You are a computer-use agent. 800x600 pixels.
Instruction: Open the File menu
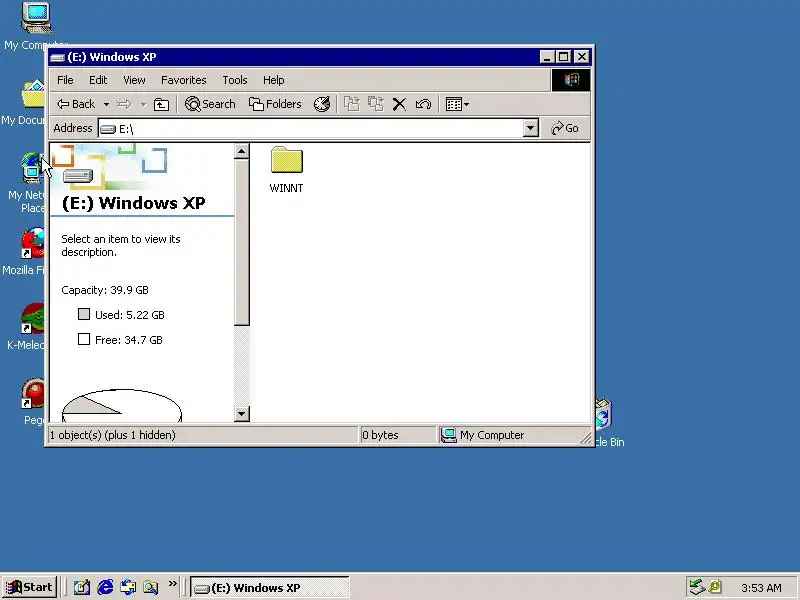click(65, 80)
